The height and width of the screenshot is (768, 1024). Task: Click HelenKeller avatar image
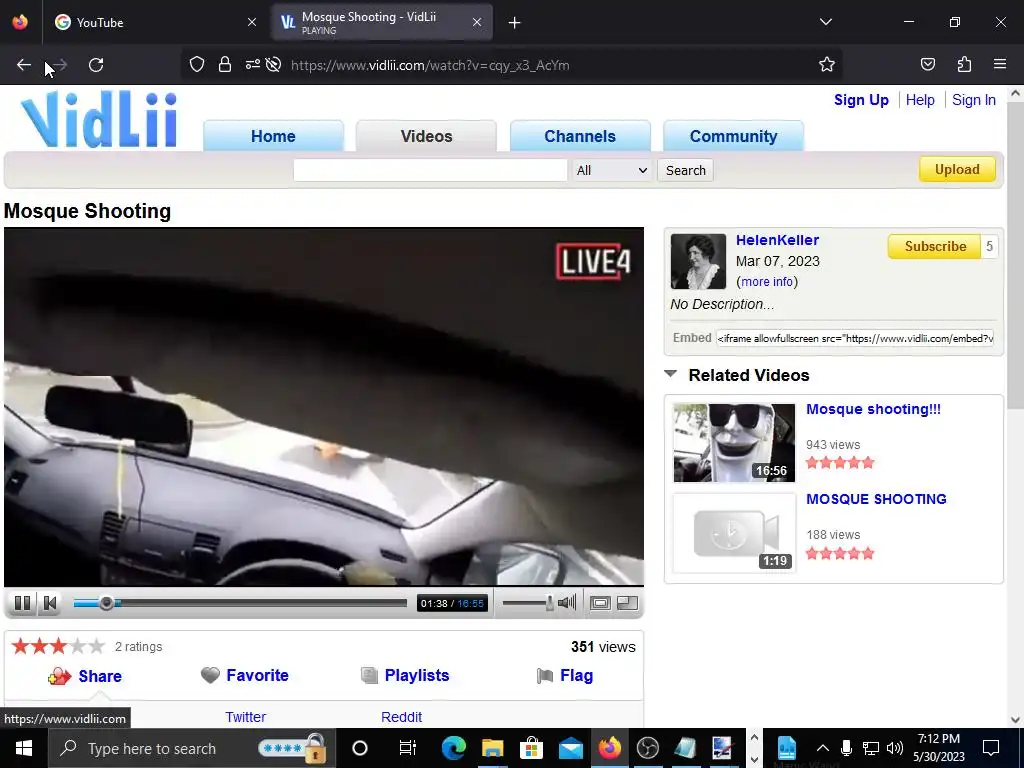point(698,261)
